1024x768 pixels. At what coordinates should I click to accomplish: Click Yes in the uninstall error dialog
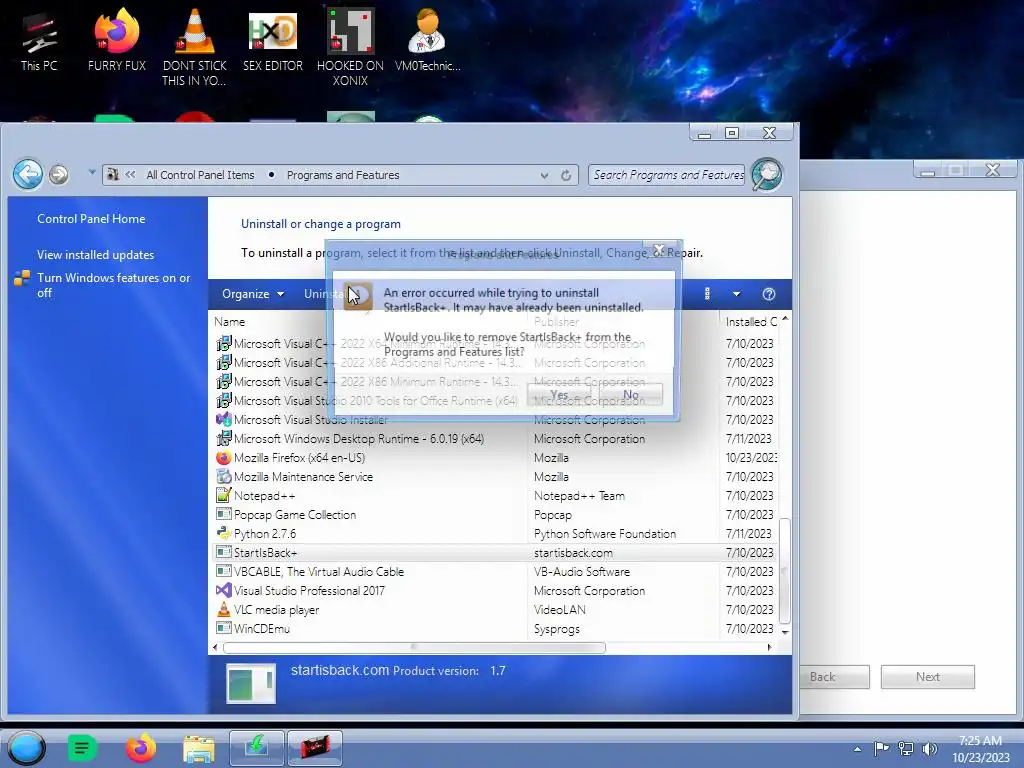click(558, 394)
